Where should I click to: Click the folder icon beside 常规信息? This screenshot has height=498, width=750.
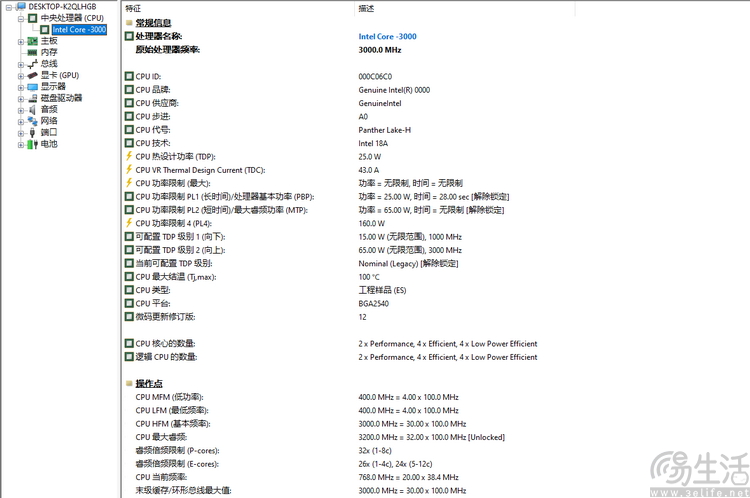[129, 22]
